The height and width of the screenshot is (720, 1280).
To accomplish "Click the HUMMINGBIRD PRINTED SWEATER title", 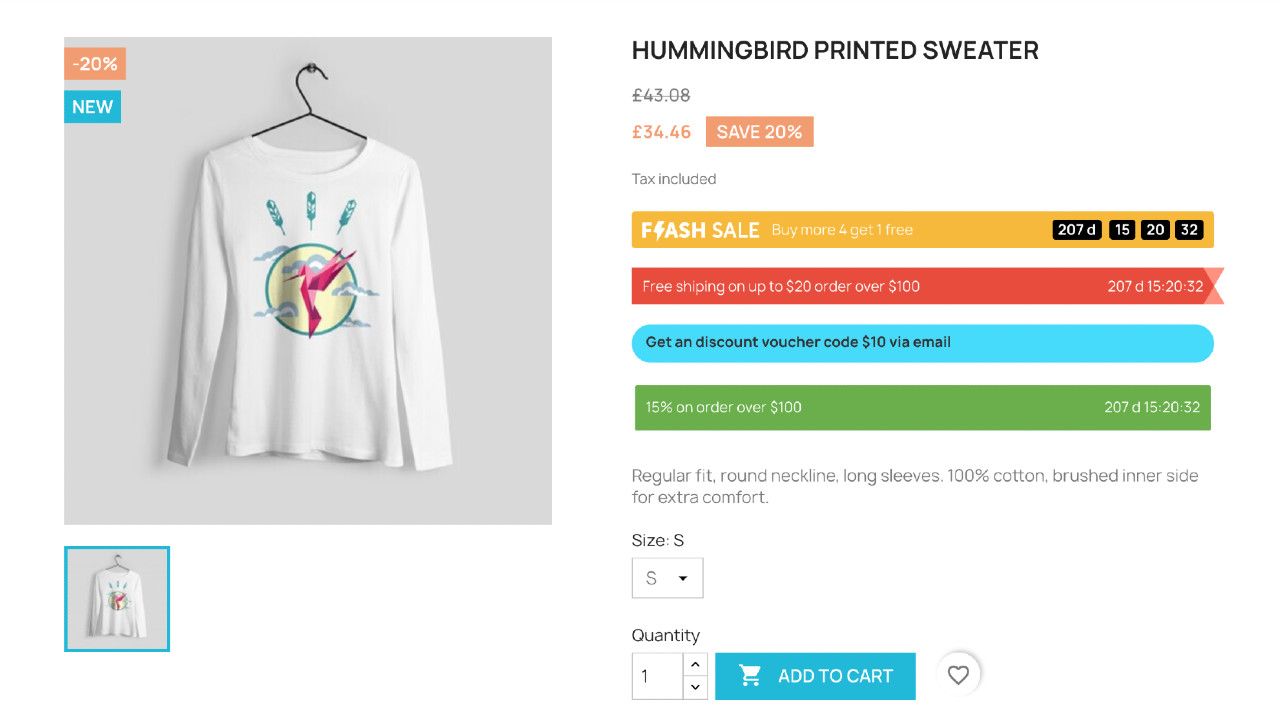I will tap(835, 50).
